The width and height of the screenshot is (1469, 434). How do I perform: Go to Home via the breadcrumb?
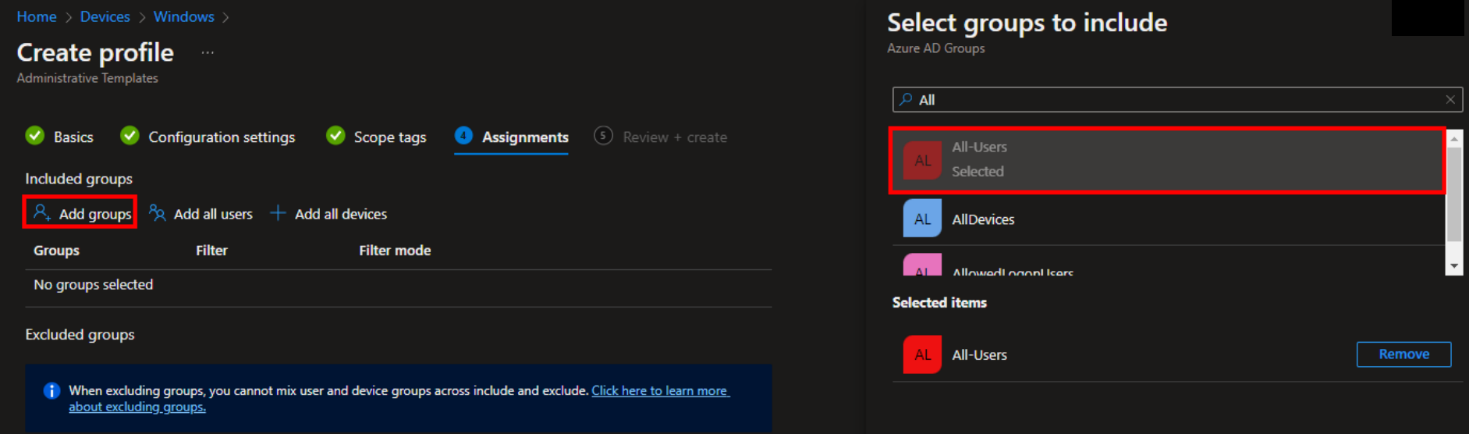tap(36, 17)
